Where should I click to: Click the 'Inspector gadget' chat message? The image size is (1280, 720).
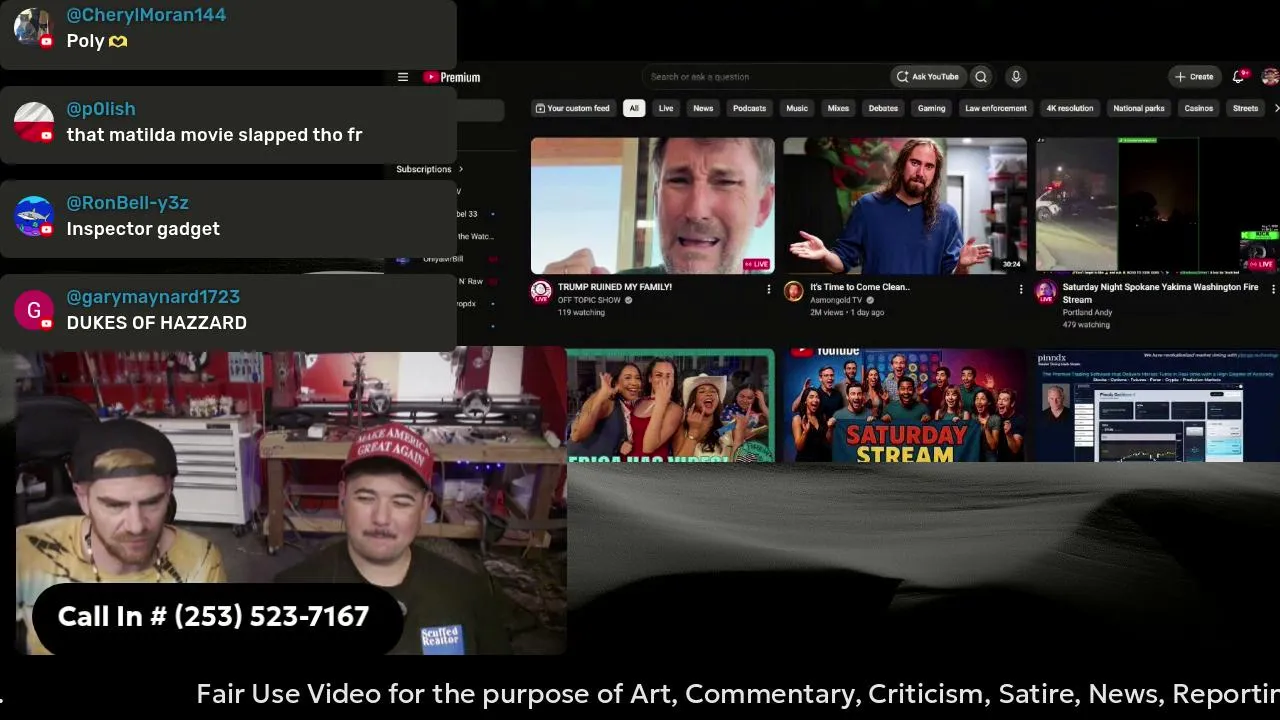(x=143, y=229)
